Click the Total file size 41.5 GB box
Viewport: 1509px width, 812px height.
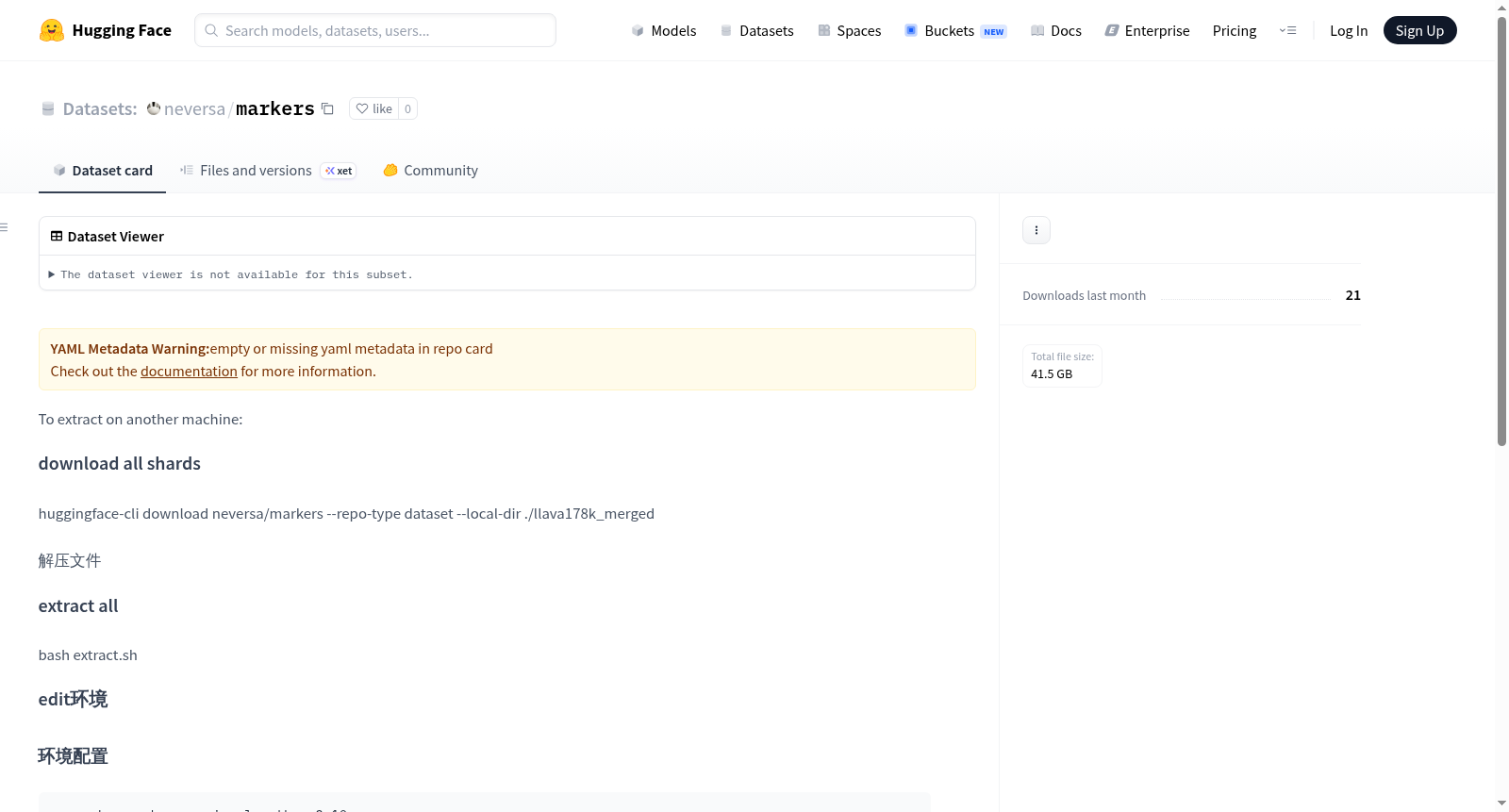tap(1062, 365)
